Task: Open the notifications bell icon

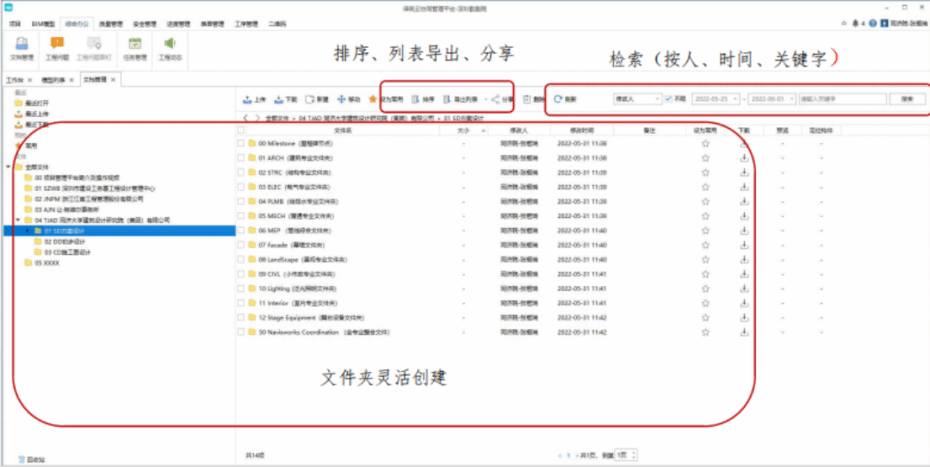Action: pos(855,24)
